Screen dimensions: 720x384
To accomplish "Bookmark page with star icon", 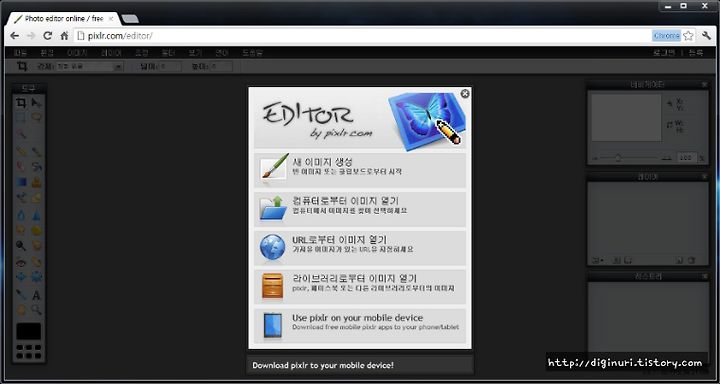I will pyautogui.click(x=688, y=36).
